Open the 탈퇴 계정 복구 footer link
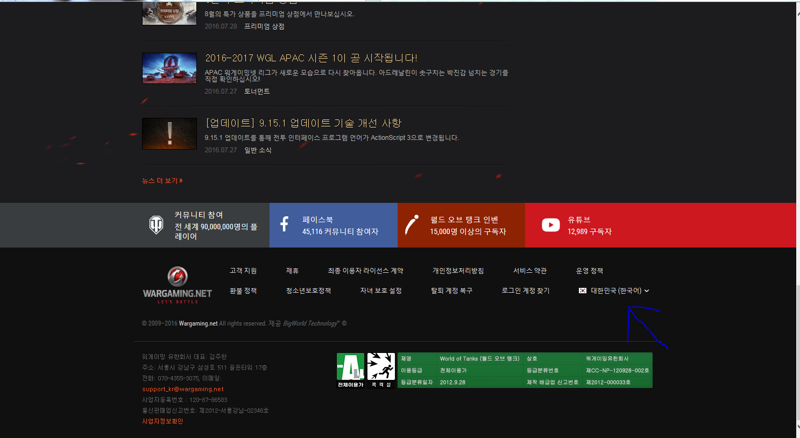Viewport: 800px width, 438px height. click(452, 290)
